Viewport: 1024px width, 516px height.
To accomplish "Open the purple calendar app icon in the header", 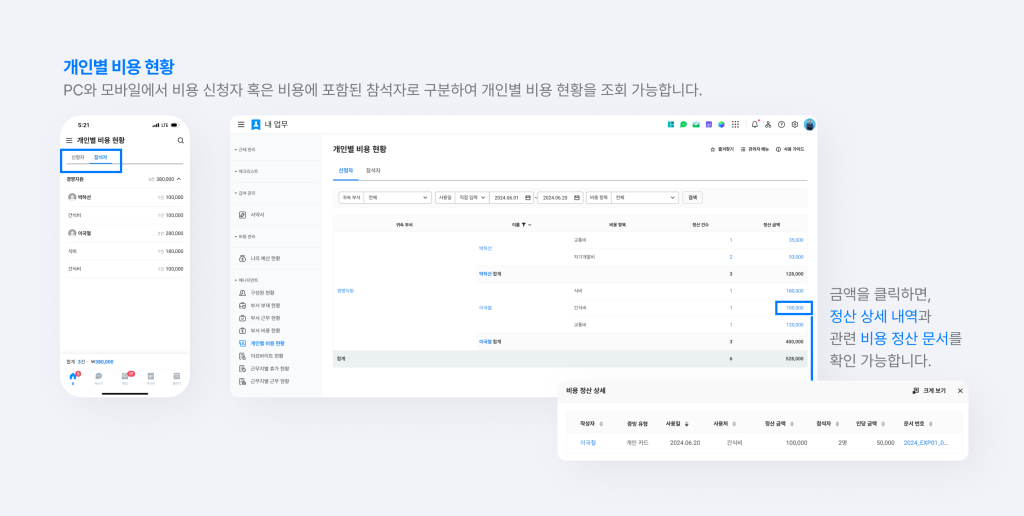I will 709,124.
